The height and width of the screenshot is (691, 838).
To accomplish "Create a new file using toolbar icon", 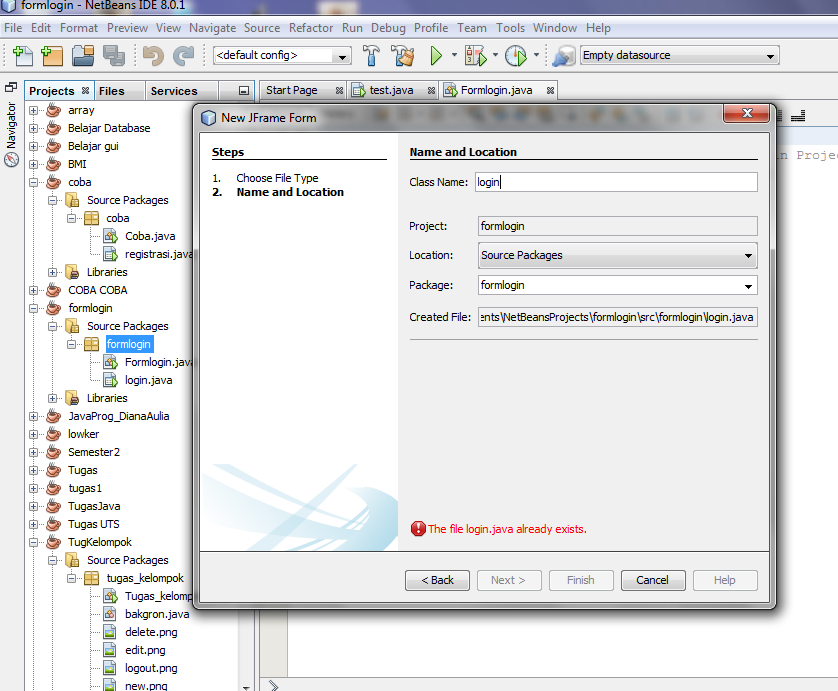I will [x=21, y=57].
